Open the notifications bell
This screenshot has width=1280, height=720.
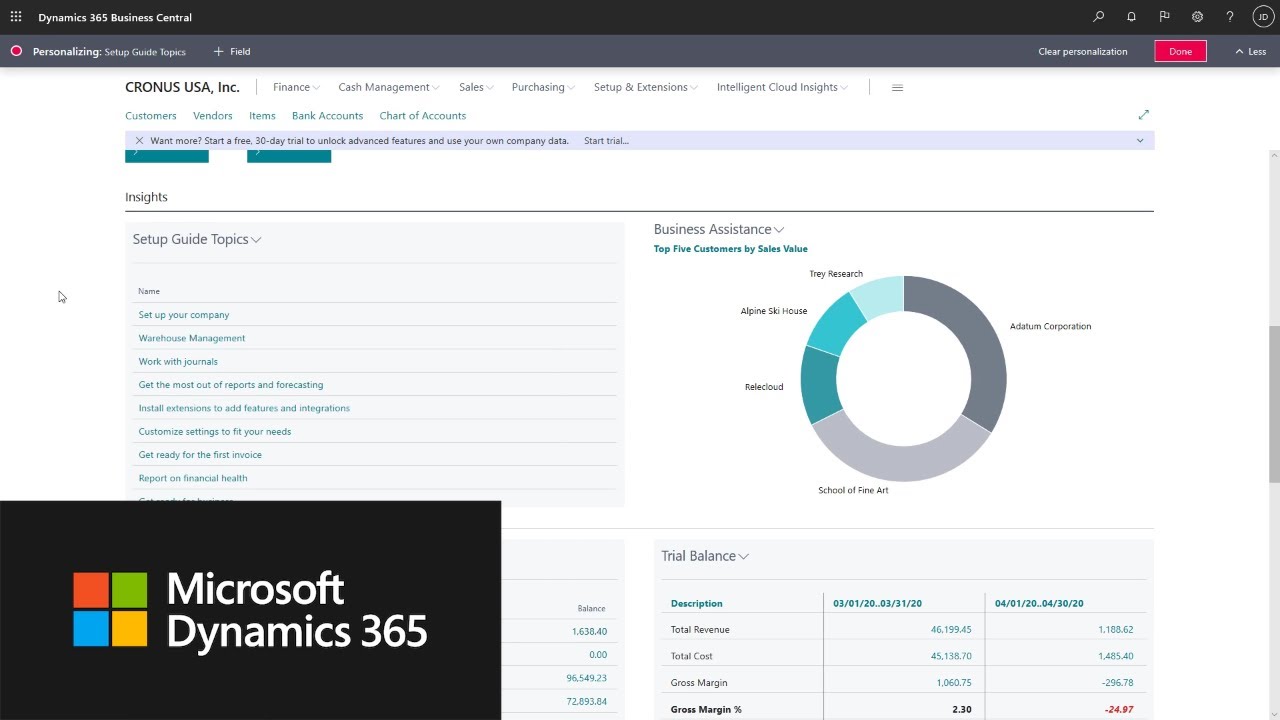[x=1131, y=17]
